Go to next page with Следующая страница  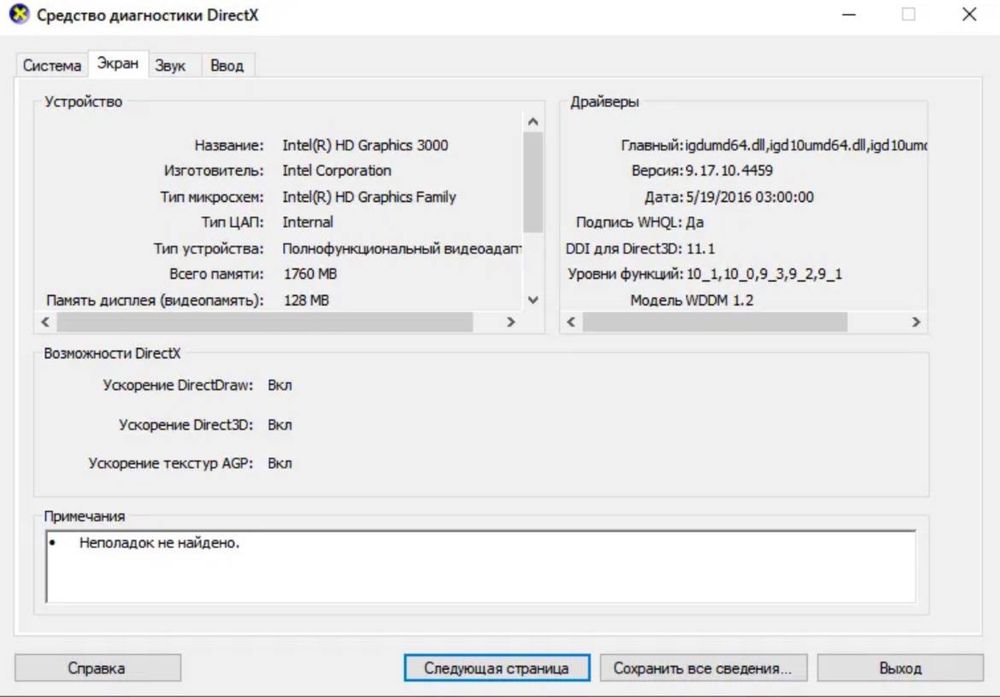coord(497,668)
